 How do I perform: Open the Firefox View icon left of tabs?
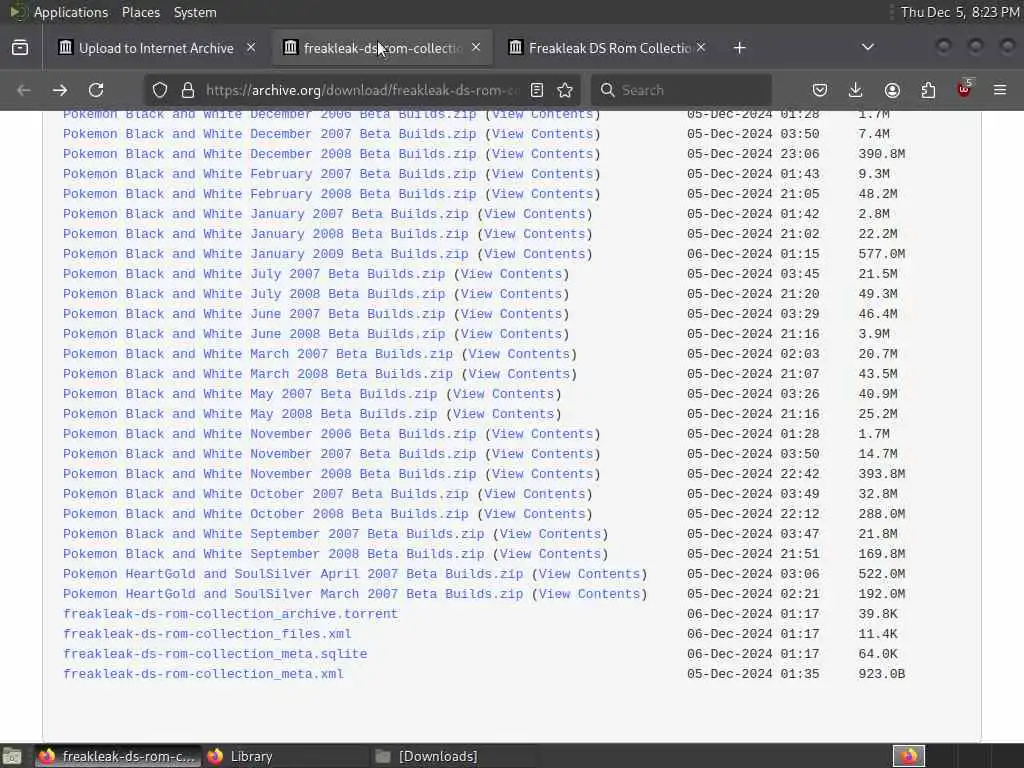click(x=20, y=48)
